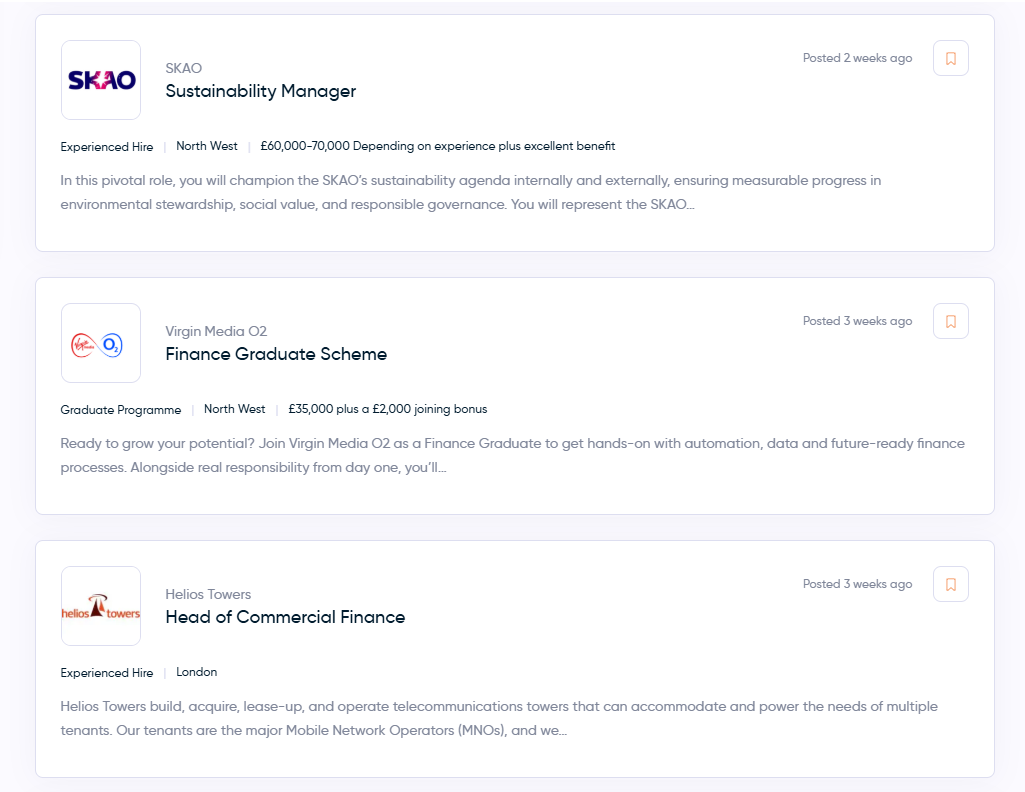Select the Helios Towers company name

point(208,594)
